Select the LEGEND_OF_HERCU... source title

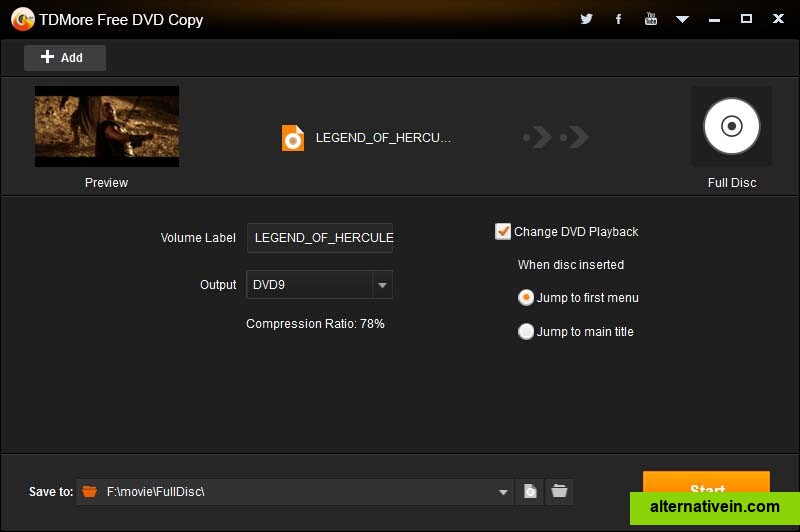point(383,138)
